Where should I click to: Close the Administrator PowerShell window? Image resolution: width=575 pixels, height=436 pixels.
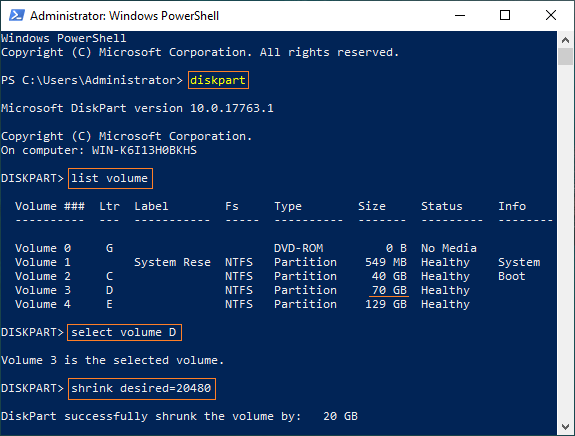click(x=551, y=15)
